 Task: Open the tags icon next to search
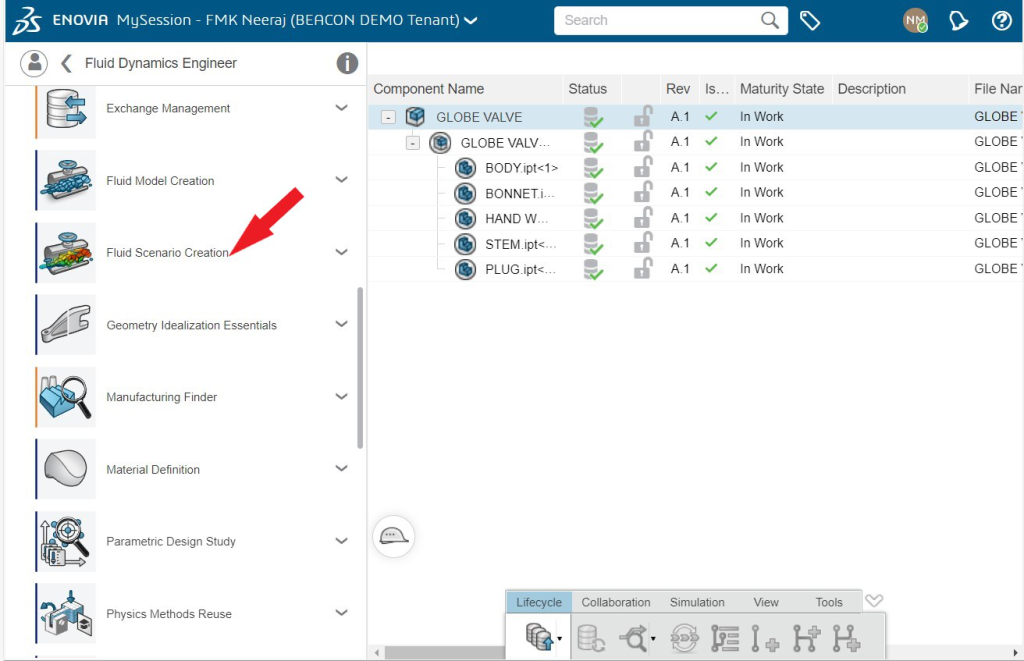810,21
